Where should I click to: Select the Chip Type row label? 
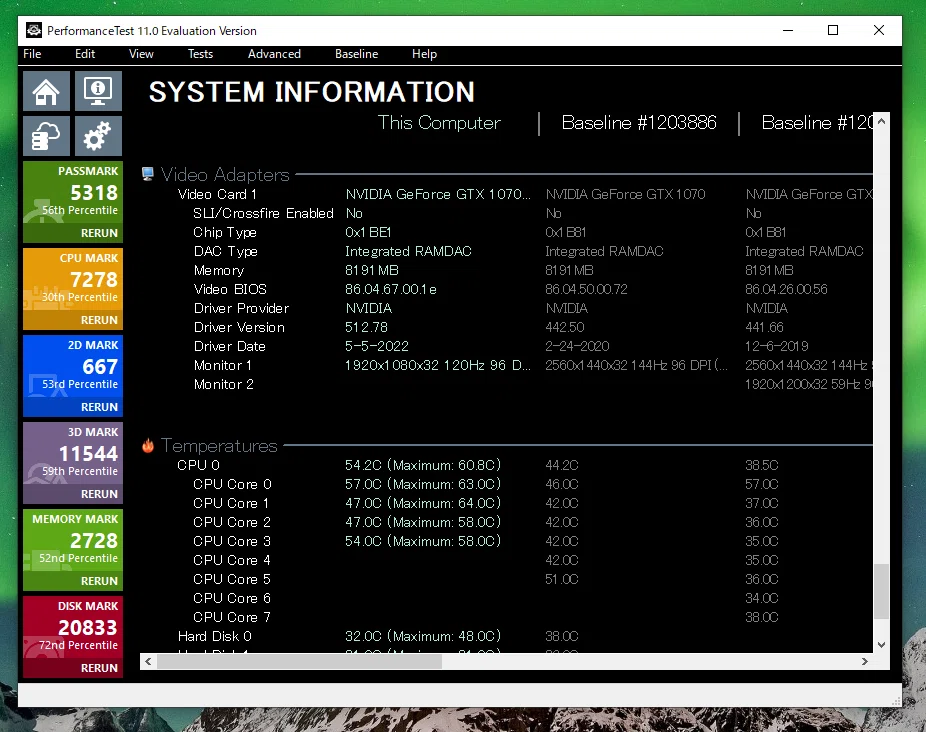(x=225, y=232)
